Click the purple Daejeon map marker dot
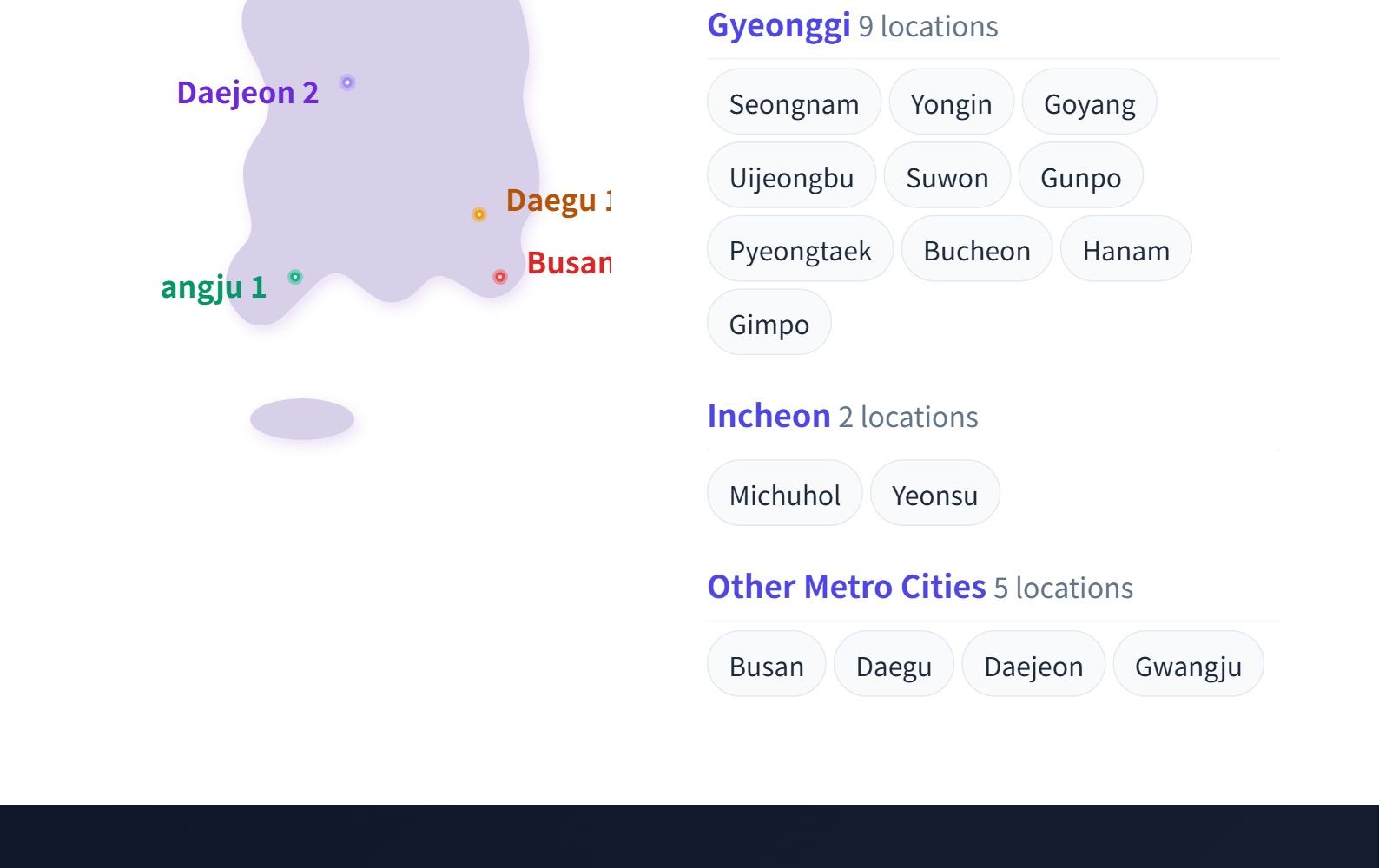The height and width of the screenshot is (868, 1379). point(347,82)
